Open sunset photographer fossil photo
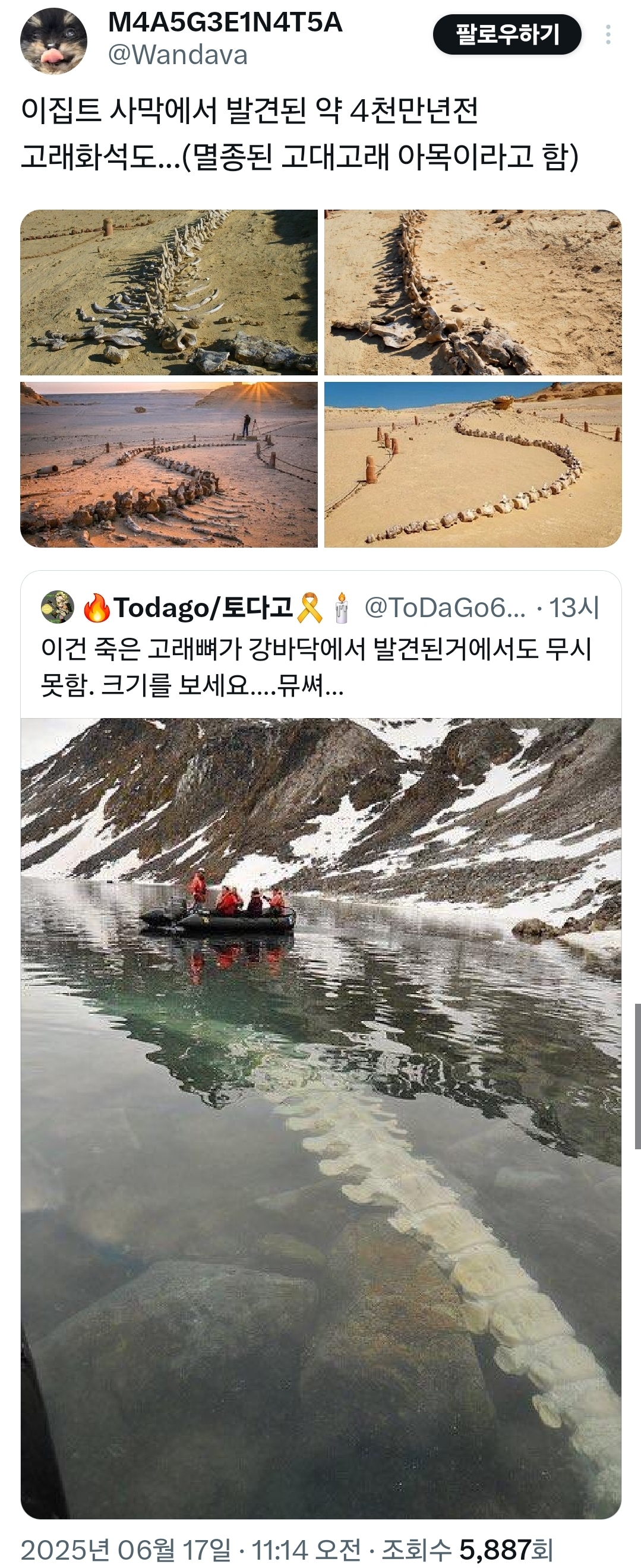 (x=169, y=464)
